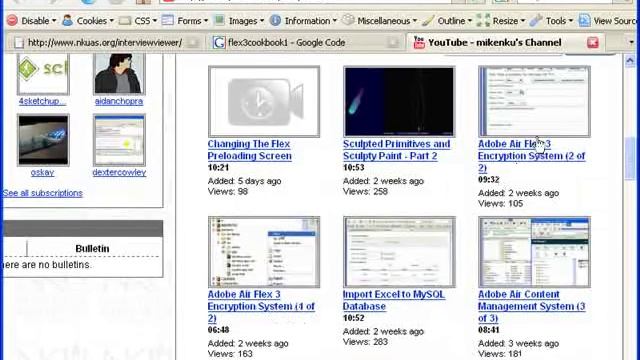
Task: Click the Forms toolbar icon
Action: coord(168,20)
